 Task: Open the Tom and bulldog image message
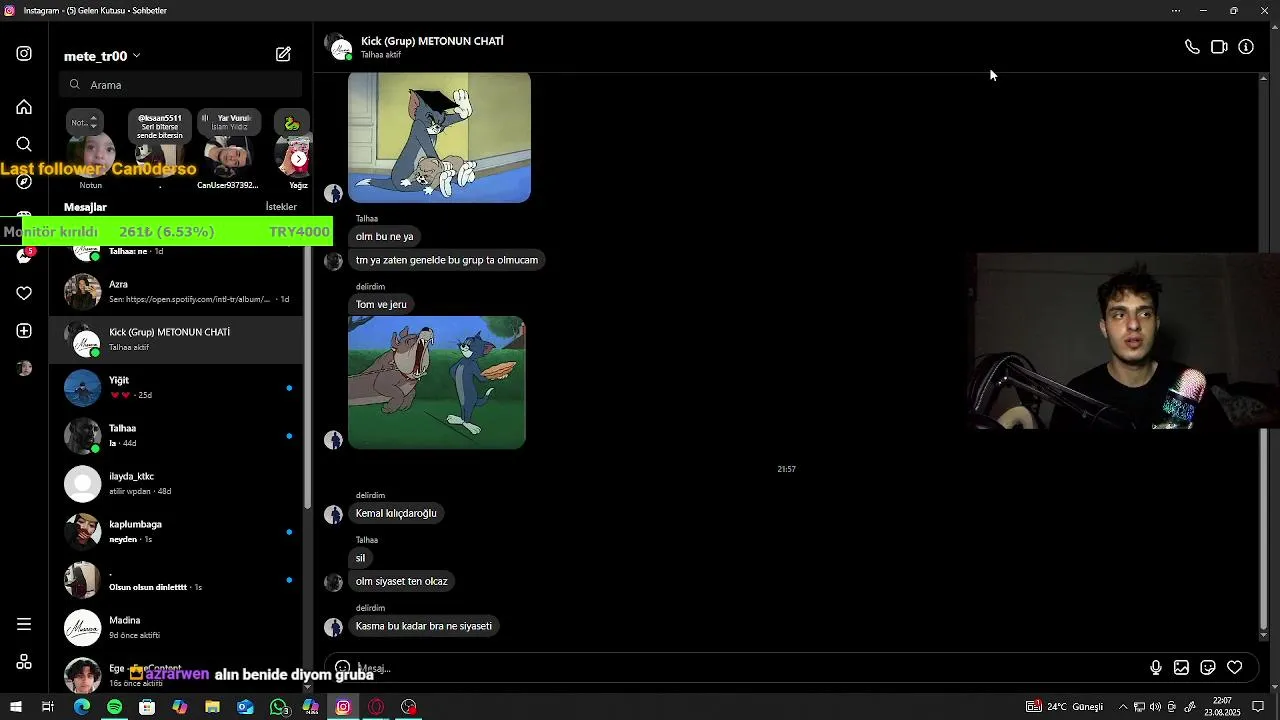click(436, 382)
